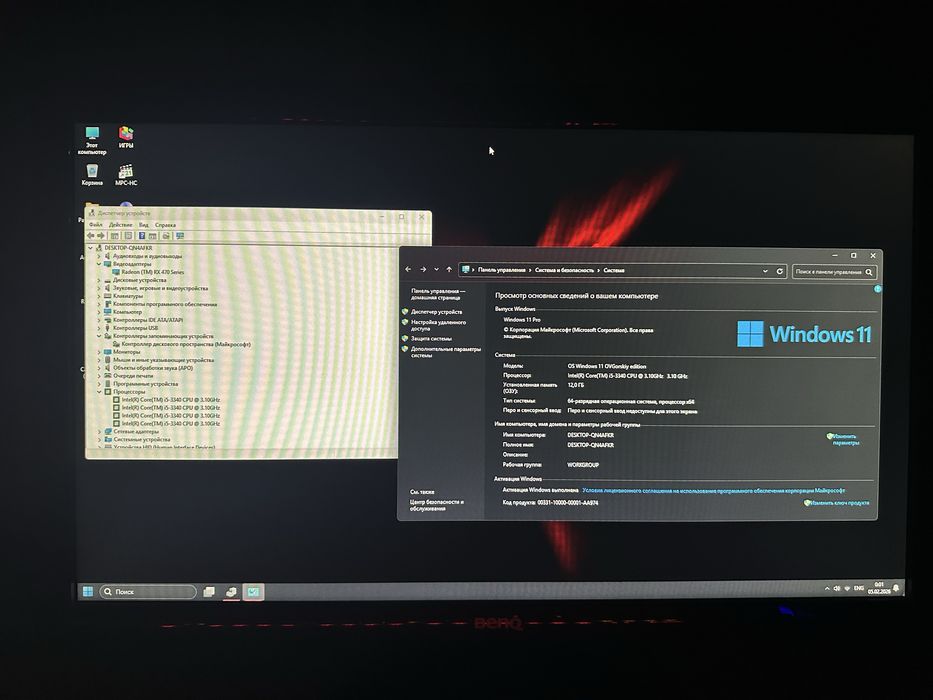This screenshot has height=700, width=933.
Task: Expand the Клавиатуры category
Action: 99,296
